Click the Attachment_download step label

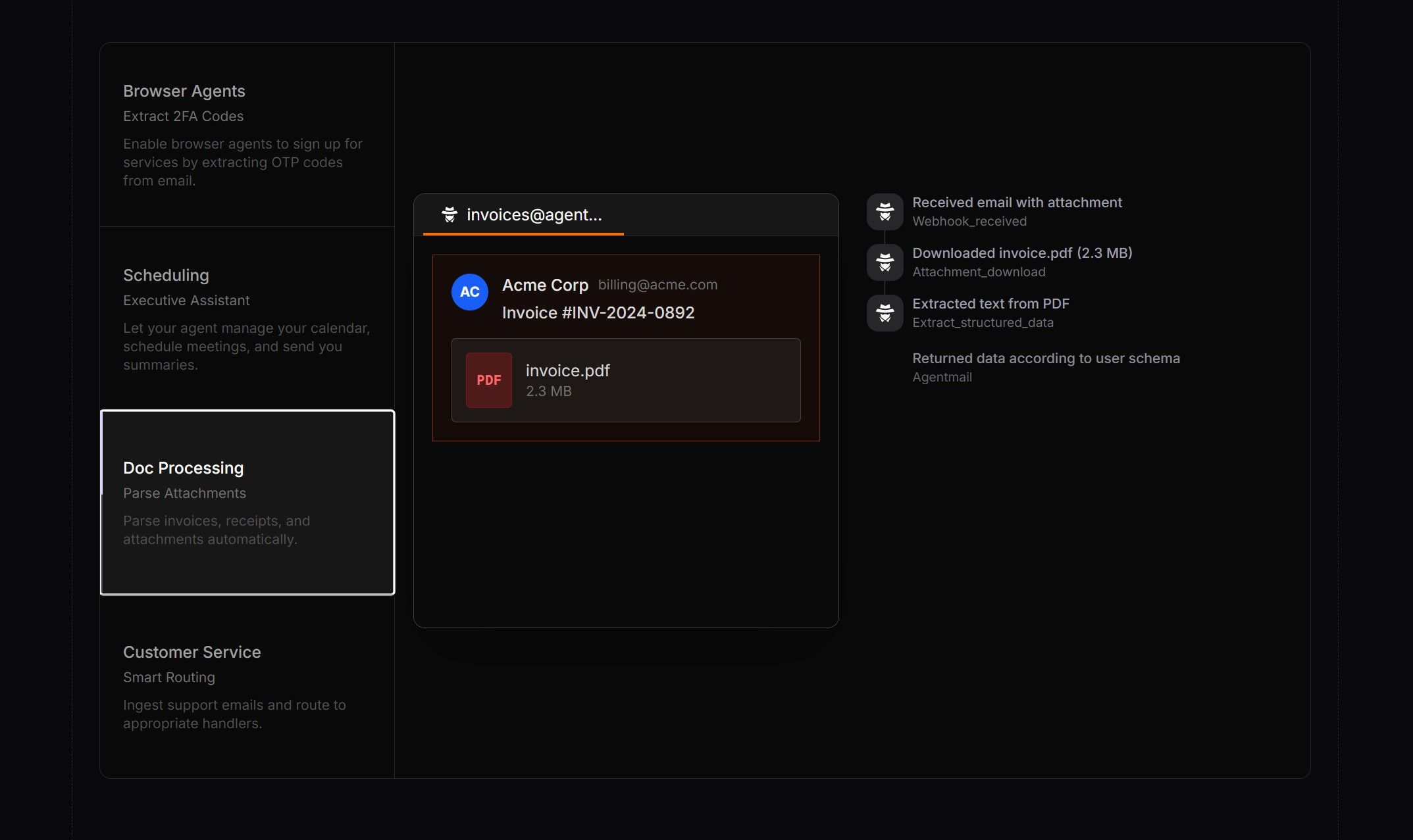tap(978, 271)
